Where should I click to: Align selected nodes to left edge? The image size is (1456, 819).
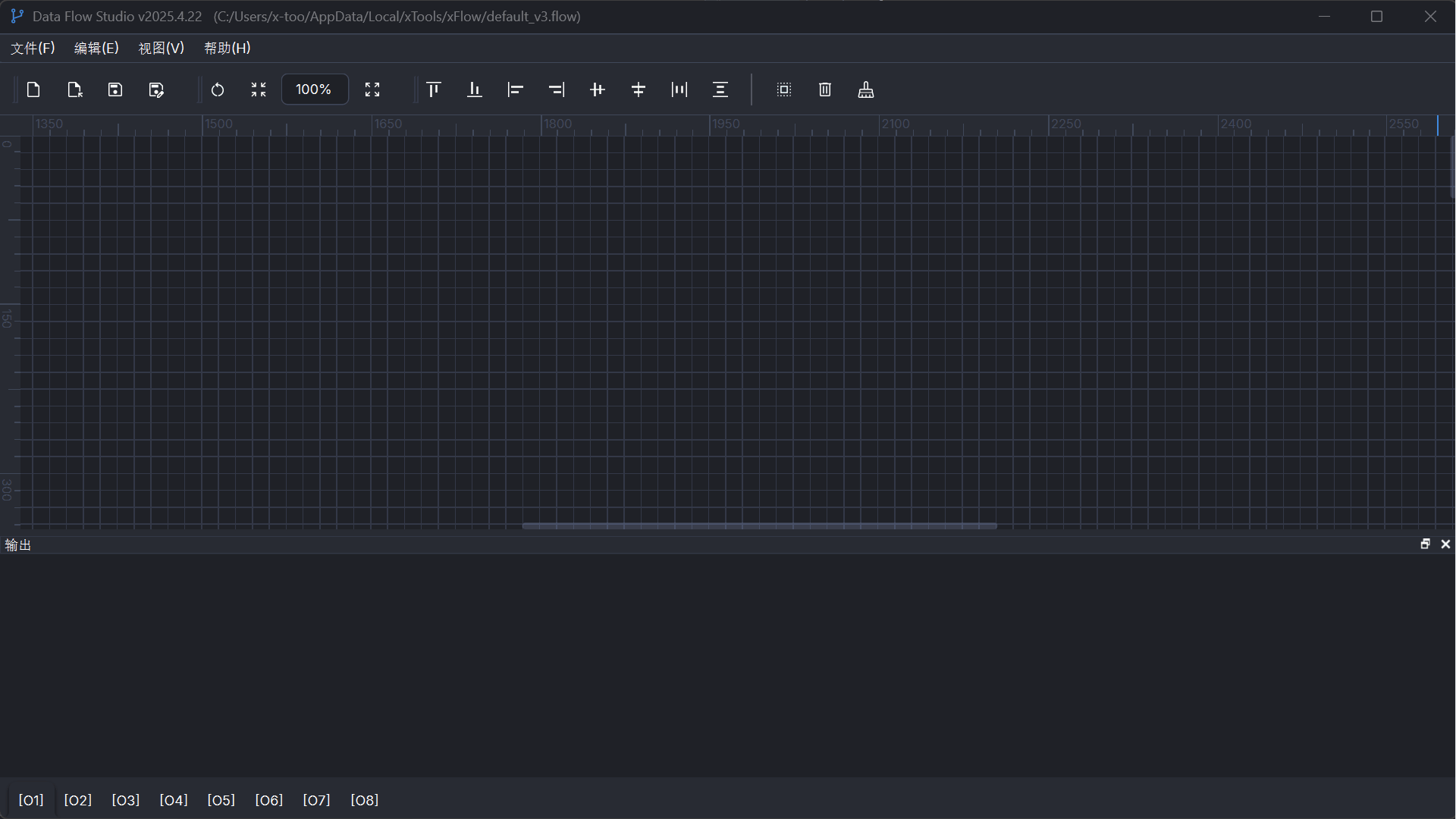[x=516, y=89]
